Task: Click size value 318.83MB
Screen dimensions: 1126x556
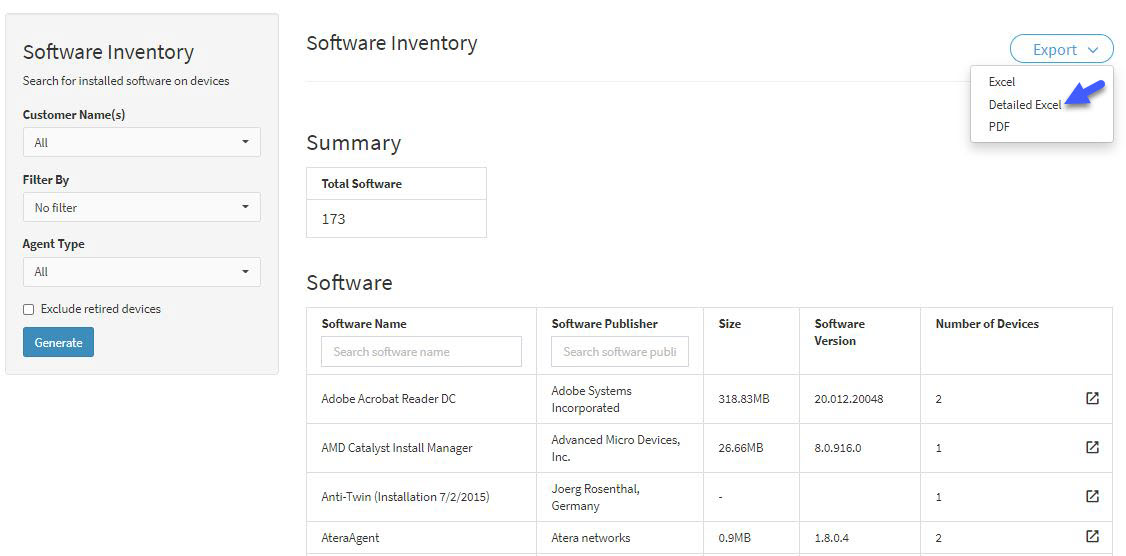Action: [744, 398]
